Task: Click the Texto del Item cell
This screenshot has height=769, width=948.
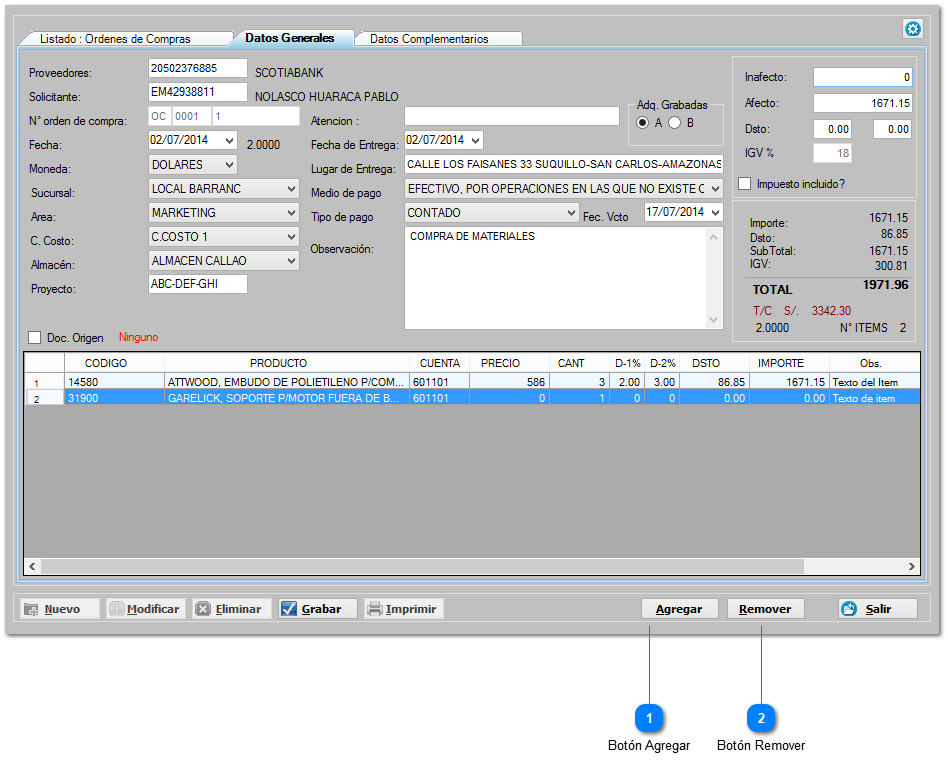Action: click(875, 382)
